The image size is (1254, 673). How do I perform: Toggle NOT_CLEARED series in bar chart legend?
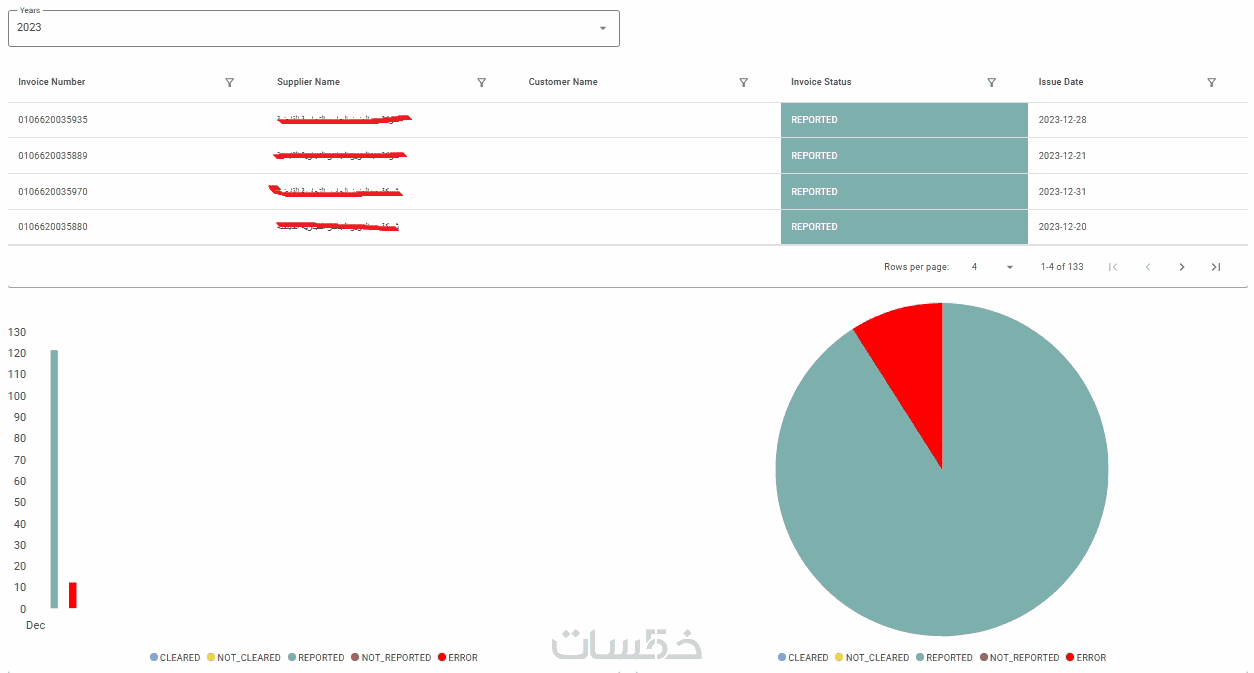click(x=244, y=658)
